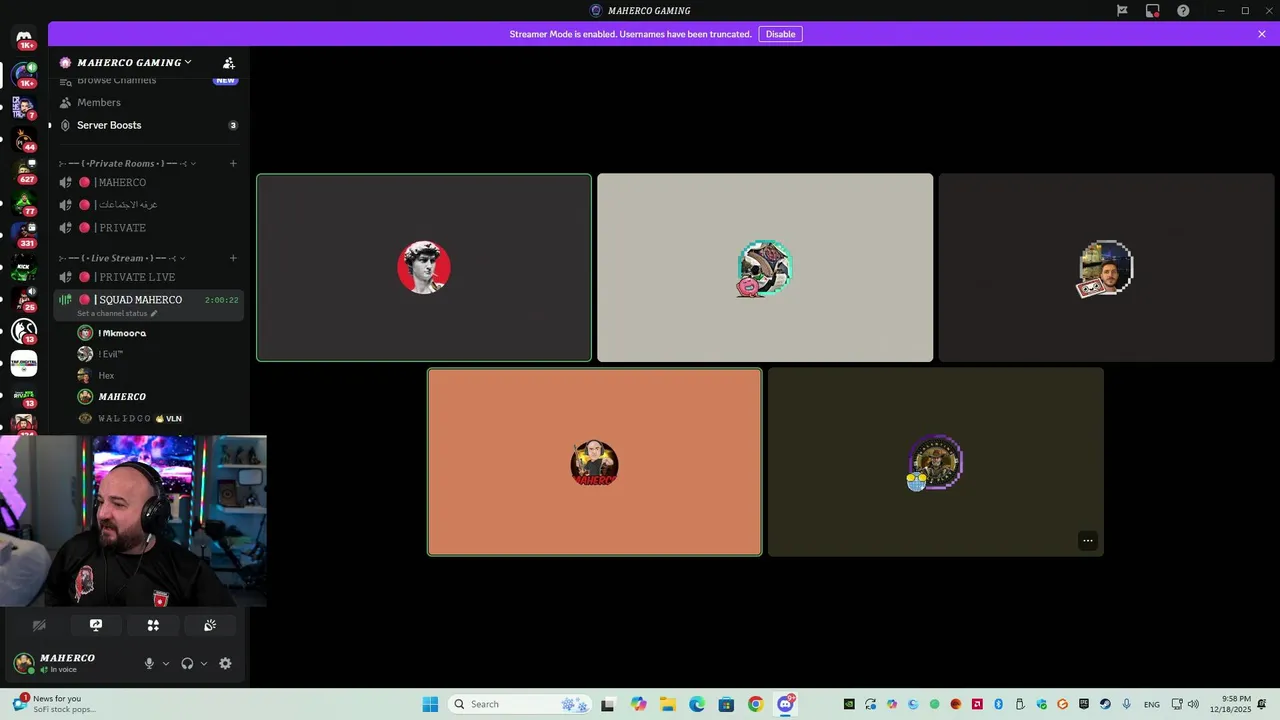Open the voice Activities launcher icon
Viewport: 1280px width, 720px height.
click(153, 625)
